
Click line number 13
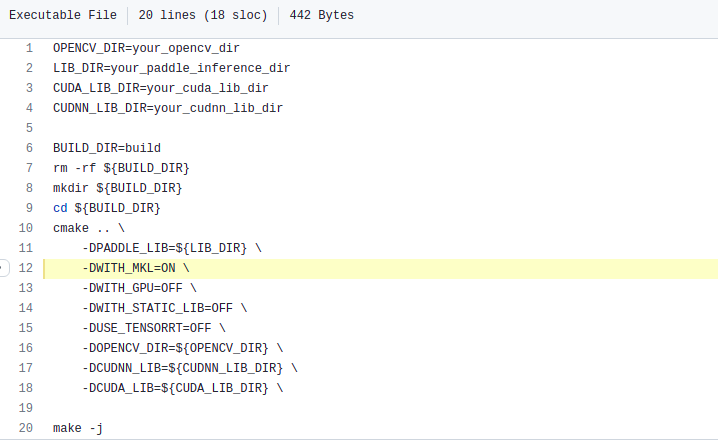26,288
